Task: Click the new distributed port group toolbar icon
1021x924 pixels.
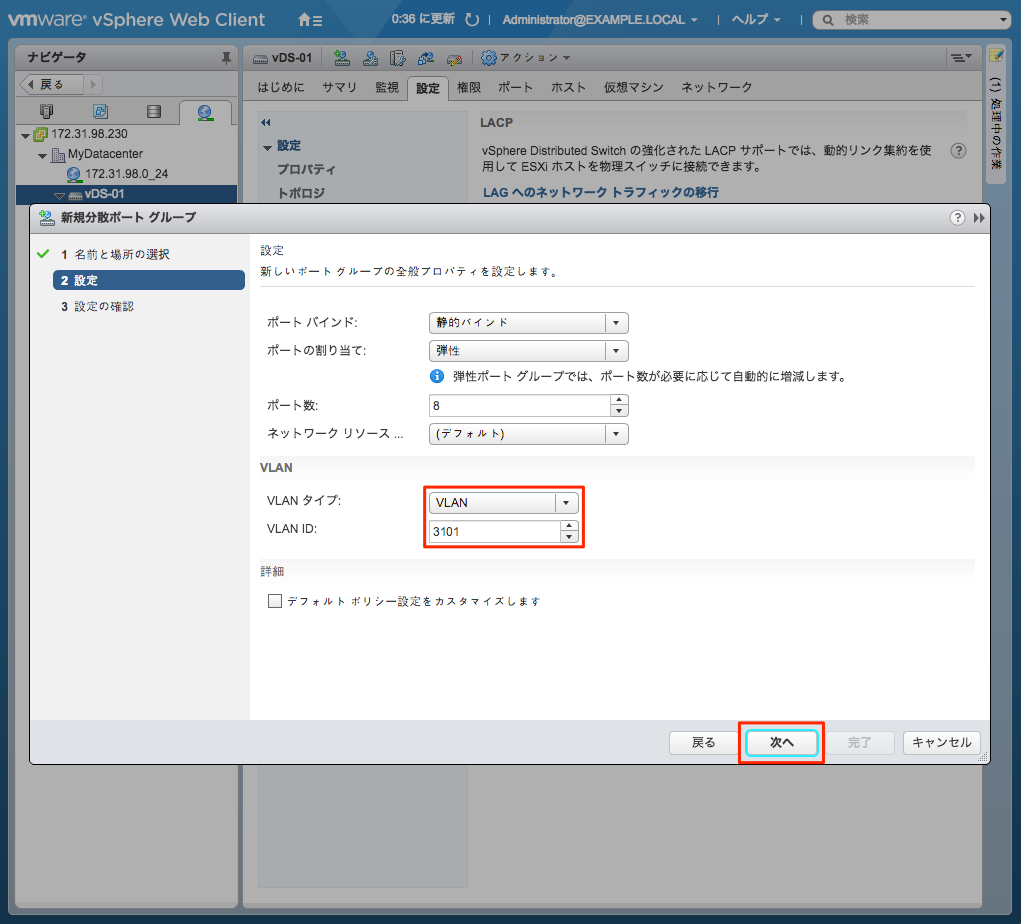Action: point(342,58)
